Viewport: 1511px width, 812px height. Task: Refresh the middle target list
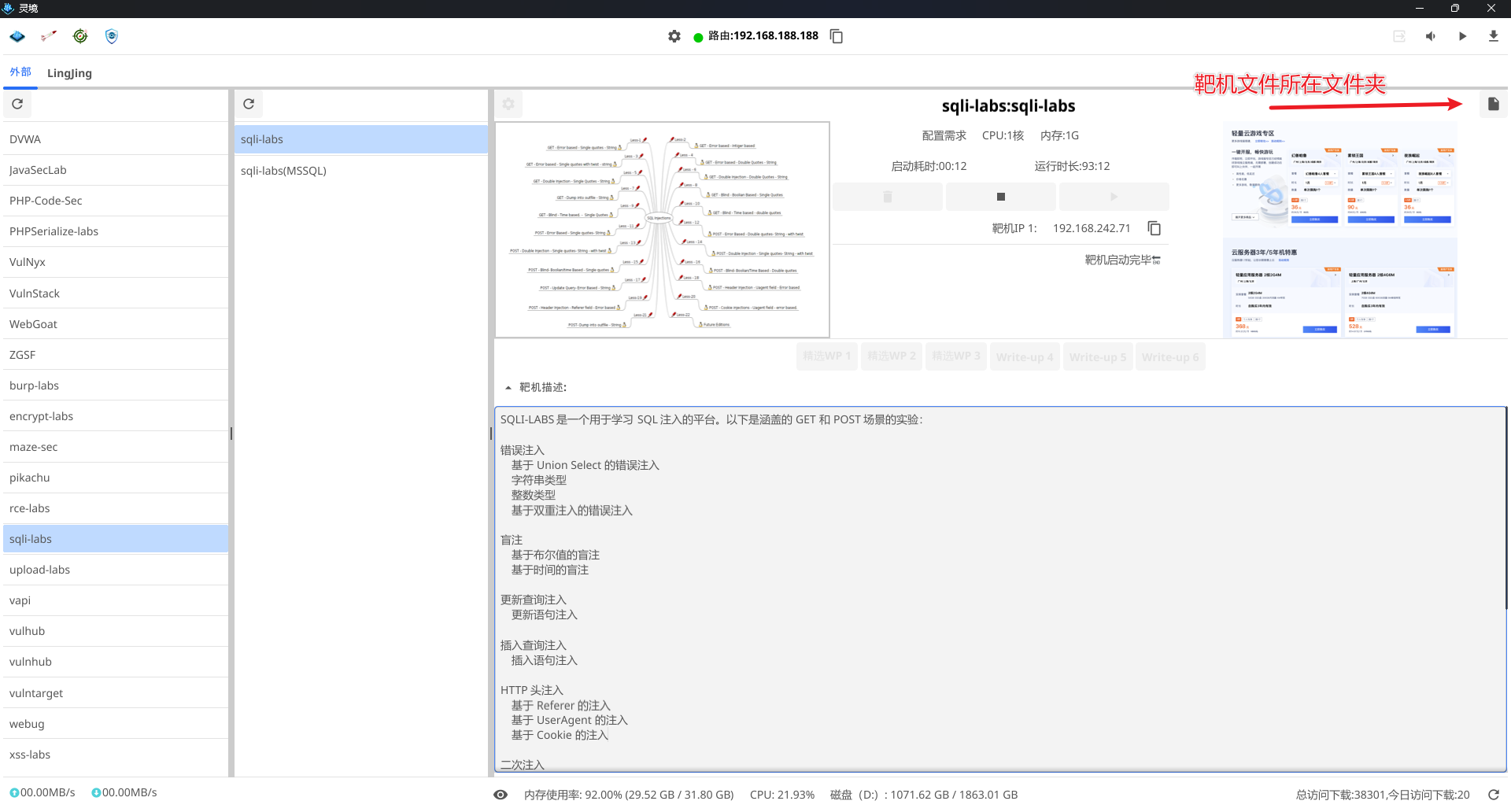click(x=249, y=104)
